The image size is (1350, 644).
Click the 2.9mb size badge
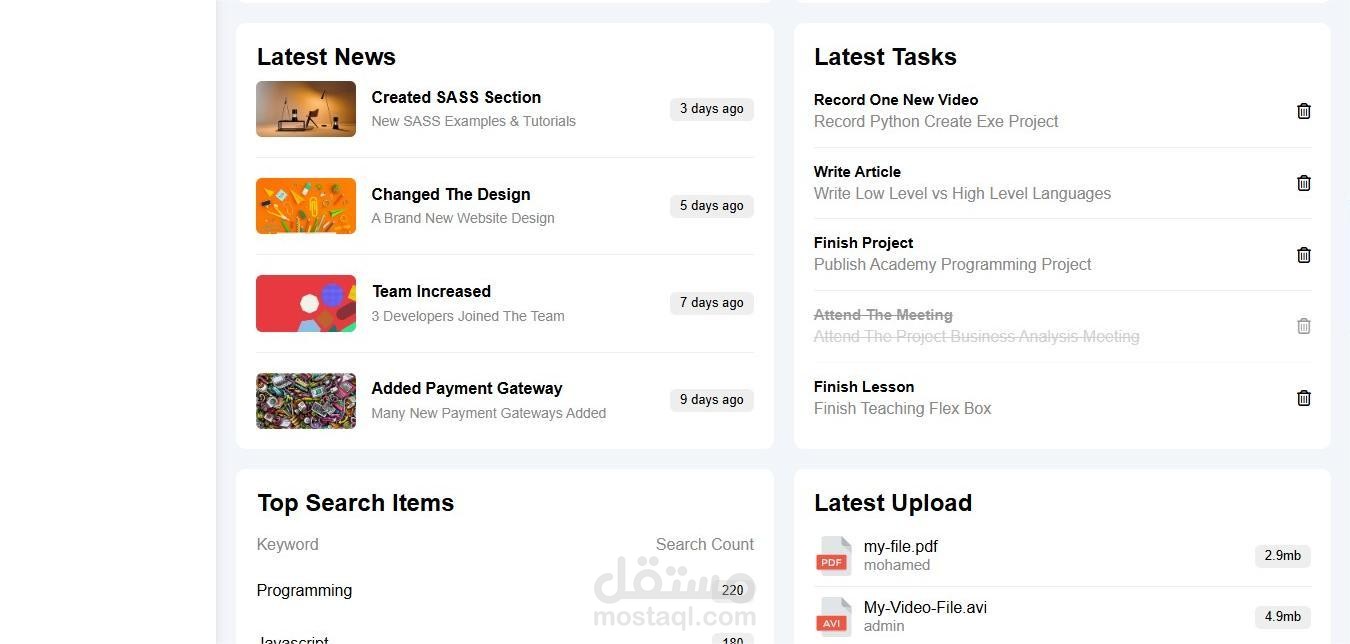1282,556
